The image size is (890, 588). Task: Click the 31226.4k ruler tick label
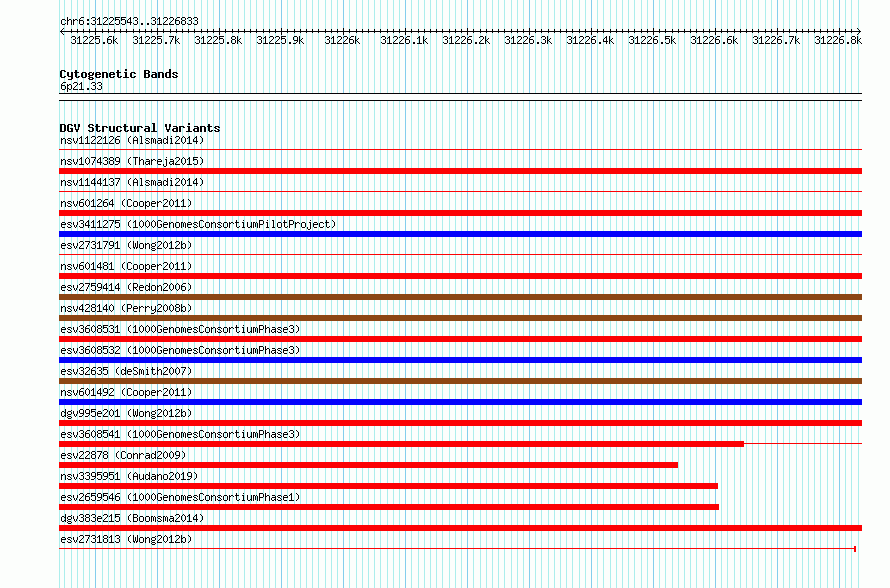(590, 40)
